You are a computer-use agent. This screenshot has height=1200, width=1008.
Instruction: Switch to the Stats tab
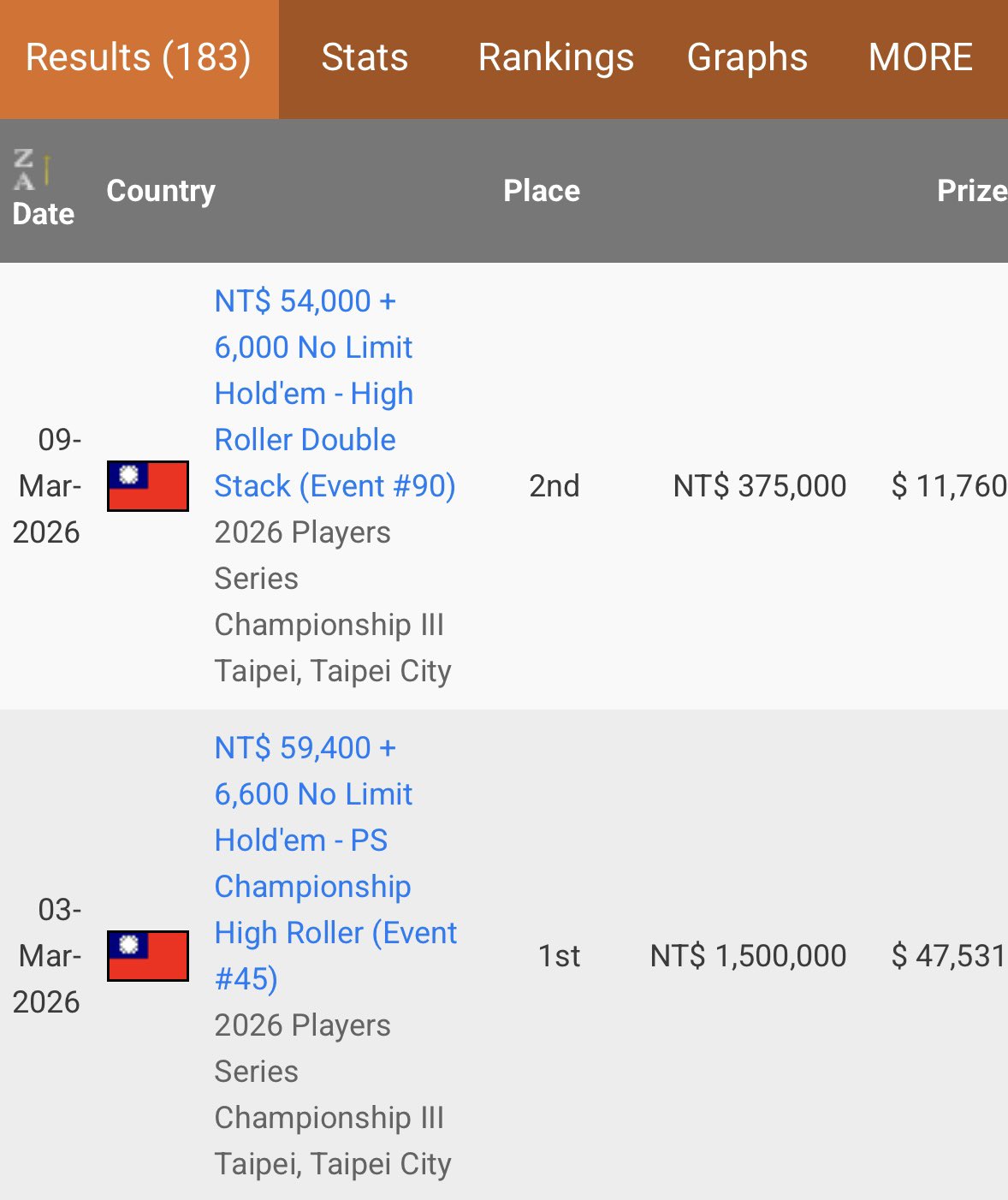pos(365,58)
